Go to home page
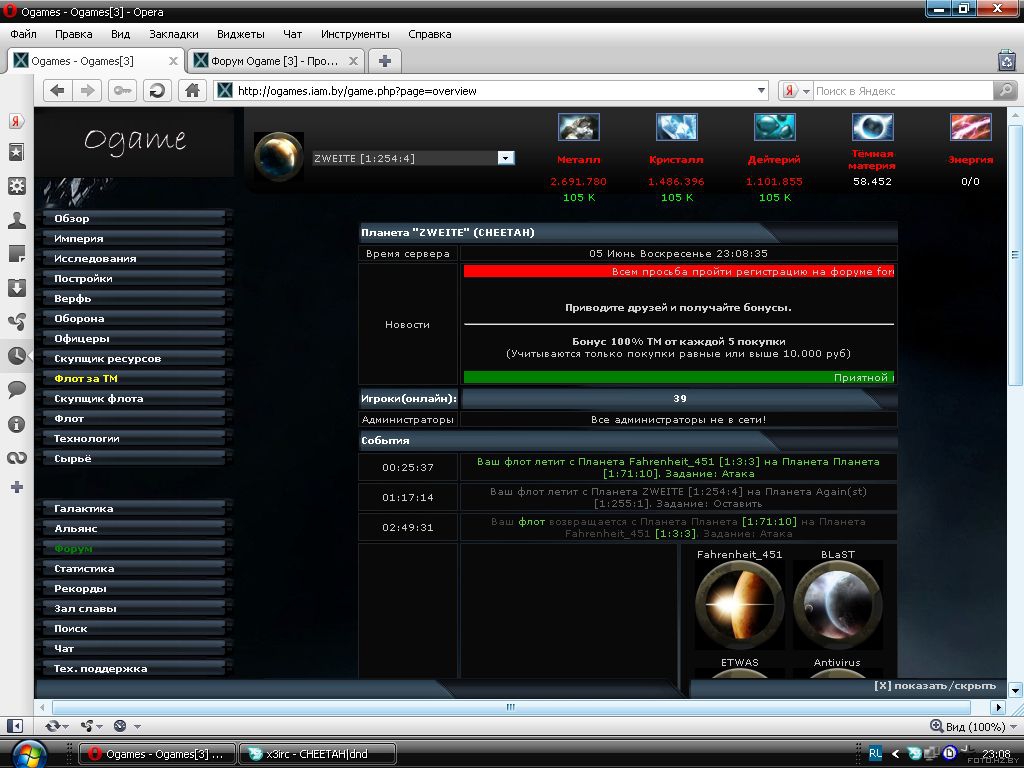1024x768 pixels. click(x=192, y=91)
